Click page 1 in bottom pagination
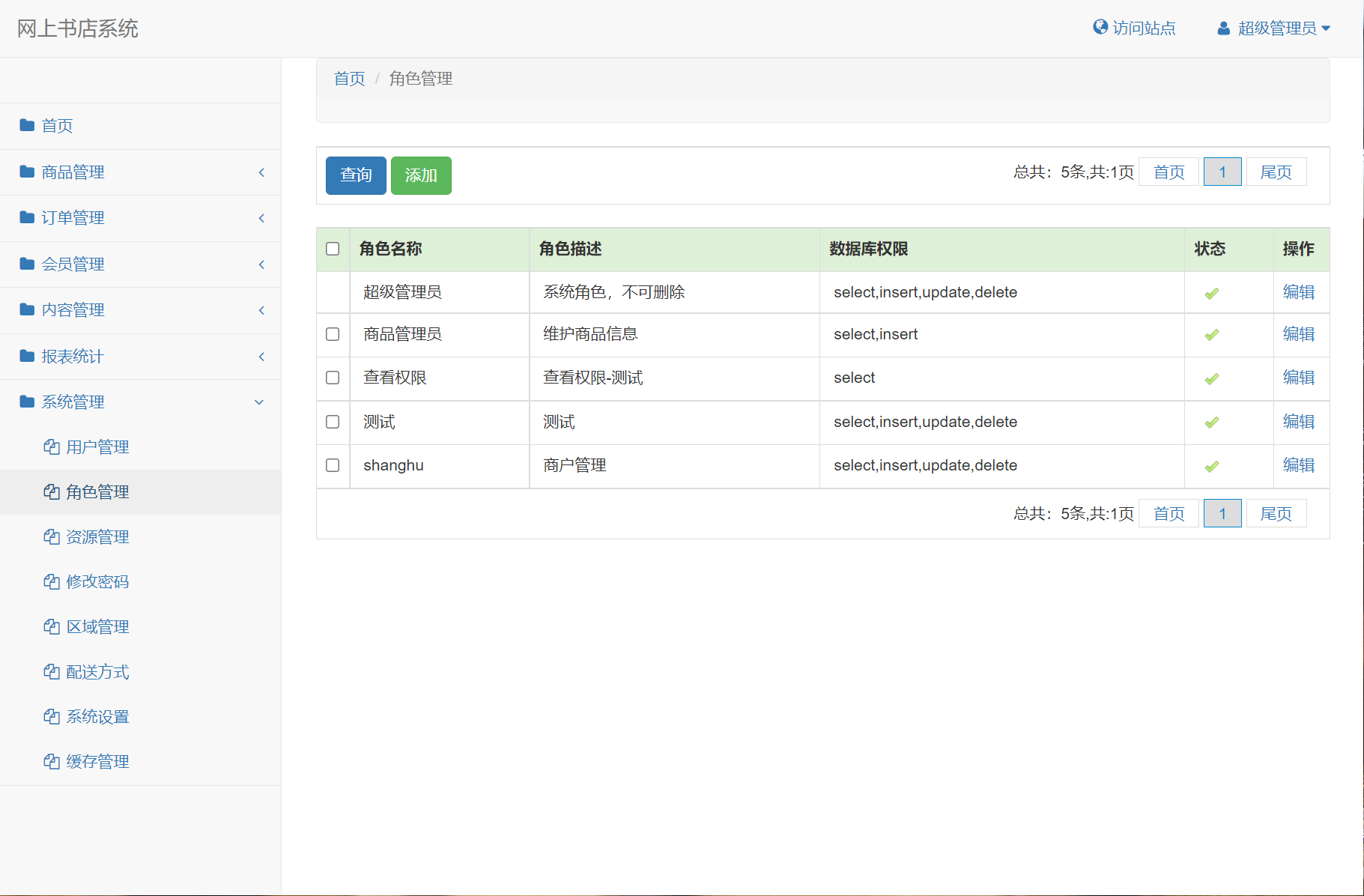 pyautogui.click(x=1222, y=513)
